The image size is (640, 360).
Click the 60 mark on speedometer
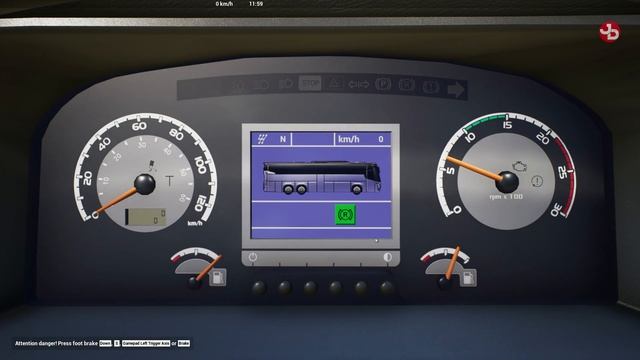(139, 127)
